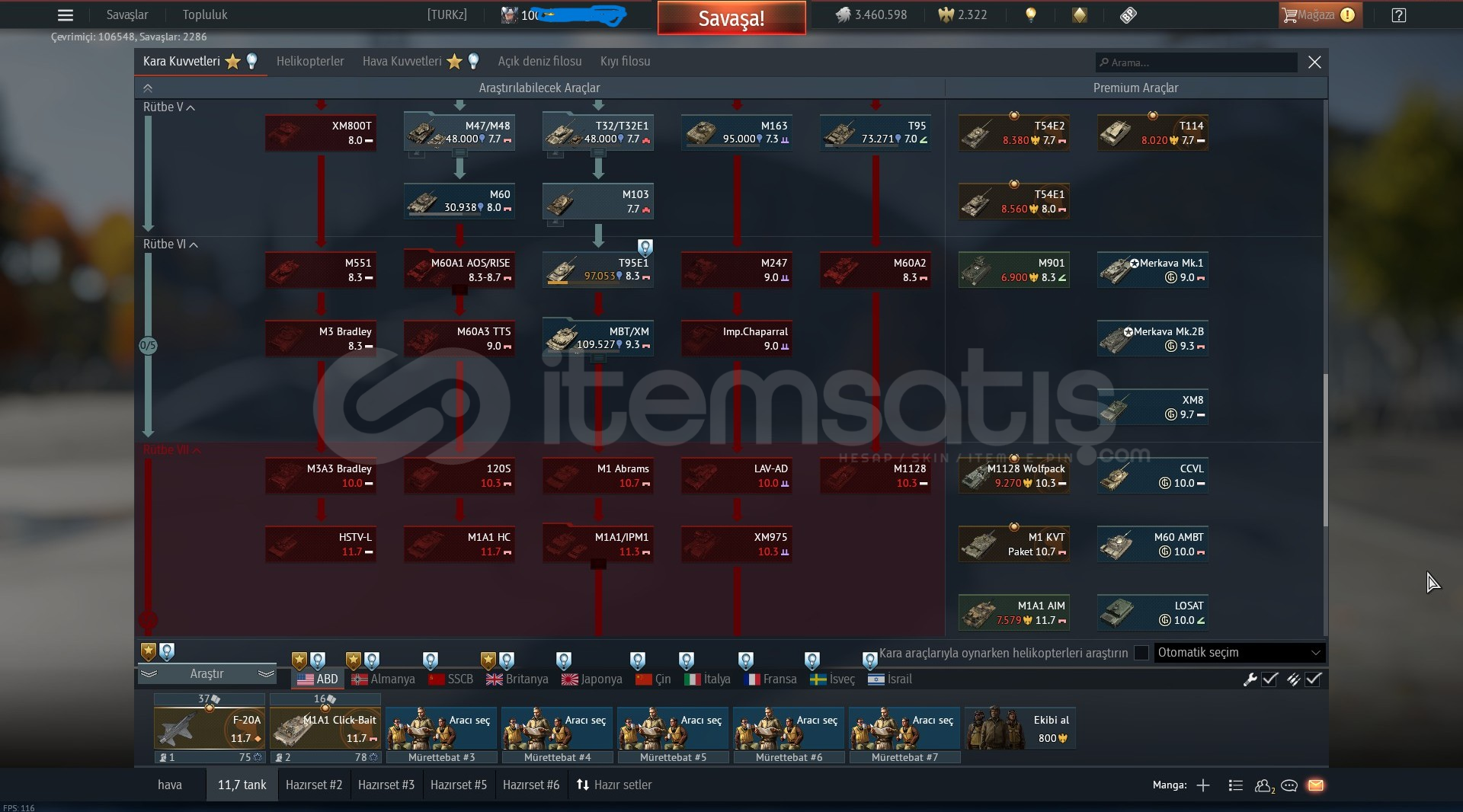This screenshot has height=812, width=1463.
Task: Click the Silver Lions balance icon
Action: (843, 14)
